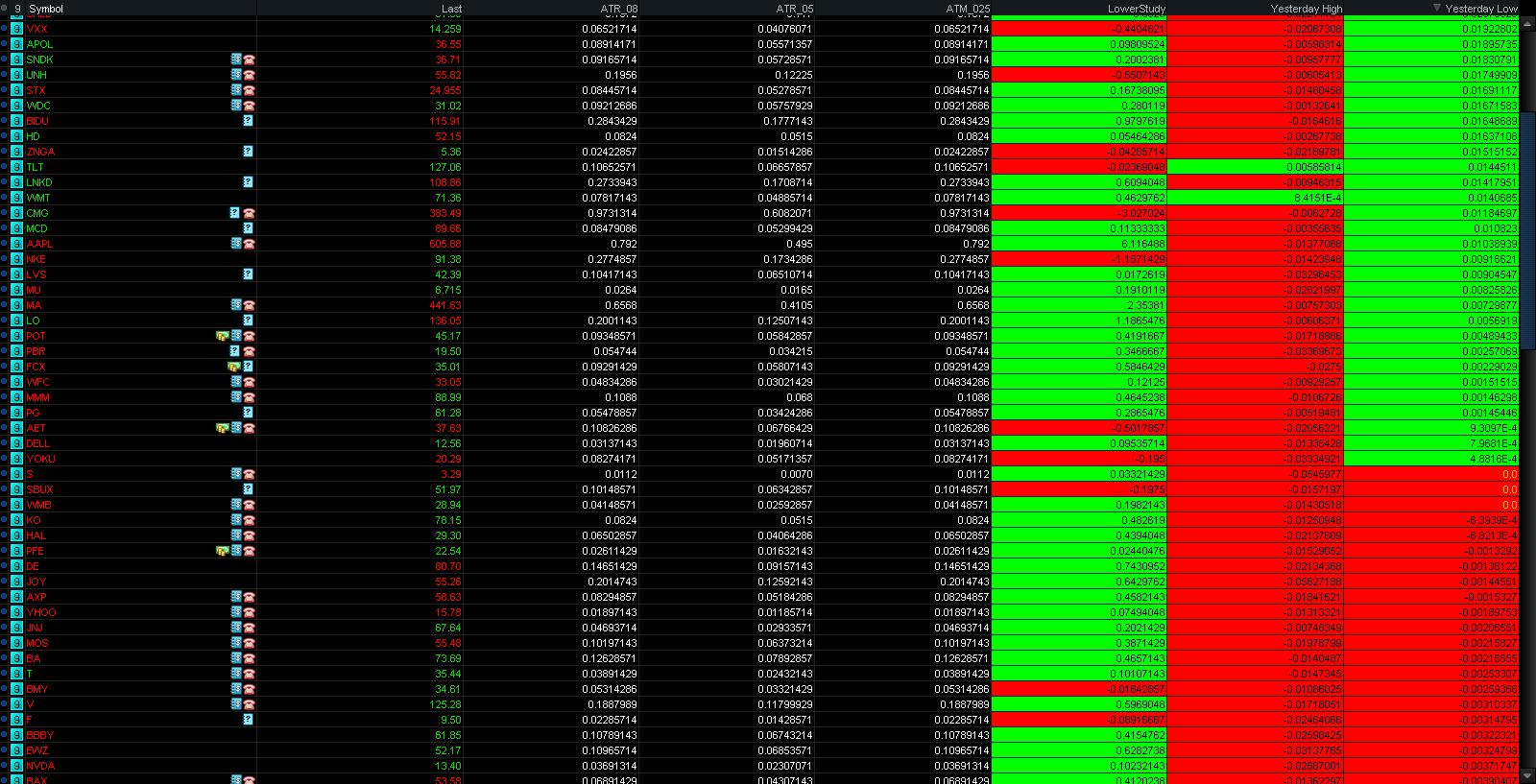The width and height of the screenshot is (1536, 784).
Task: Click the notebook dollar icon in the JNJ row
Action: tap(236, 628)
